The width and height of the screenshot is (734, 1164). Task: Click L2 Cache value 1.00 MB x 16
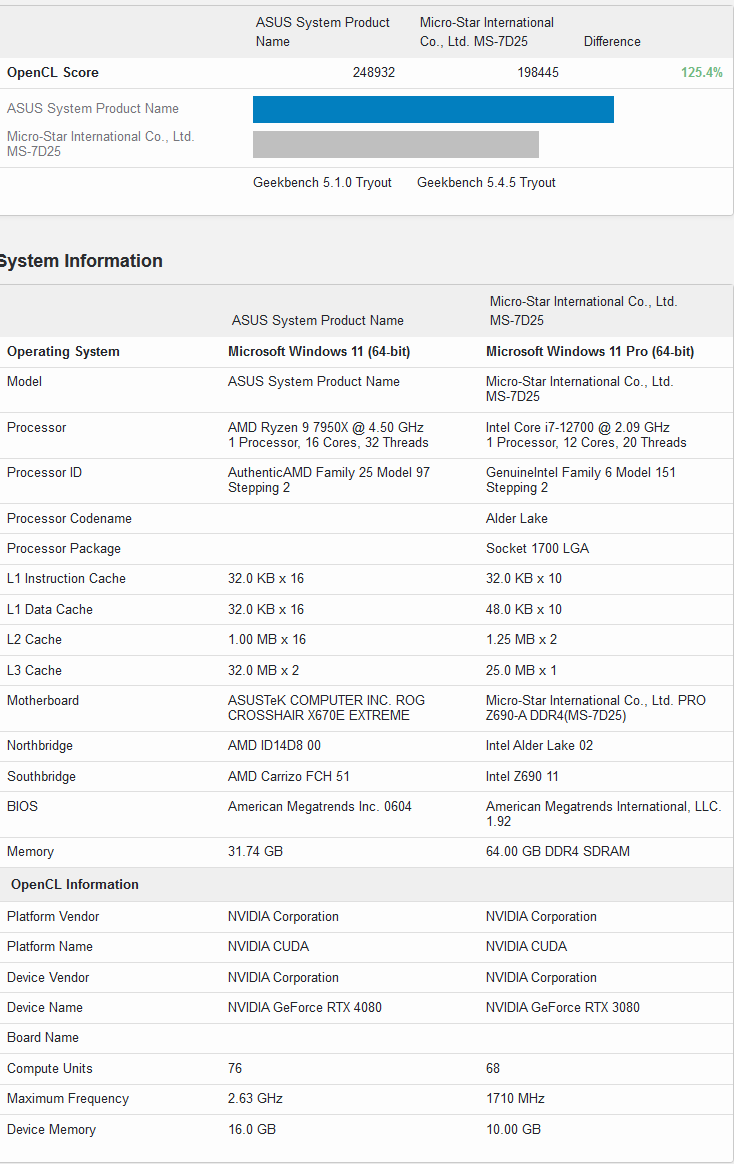(x=267, y=640)
